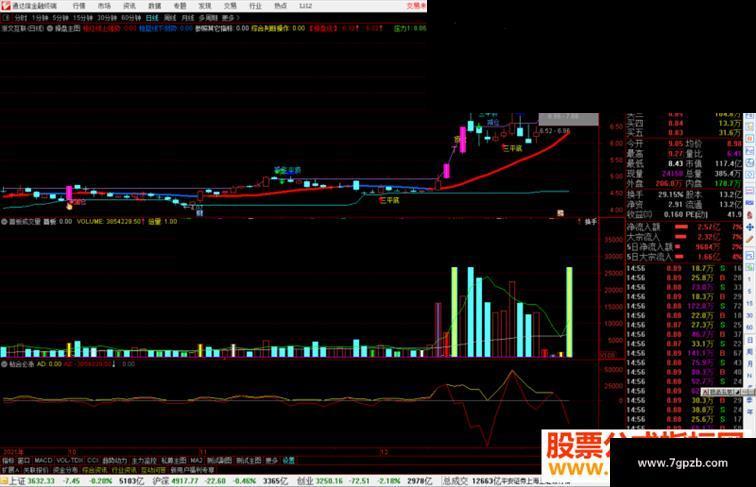Select the pencil drawing tool in sidebar
Screen dimensions: 756x487
point(750,239)
